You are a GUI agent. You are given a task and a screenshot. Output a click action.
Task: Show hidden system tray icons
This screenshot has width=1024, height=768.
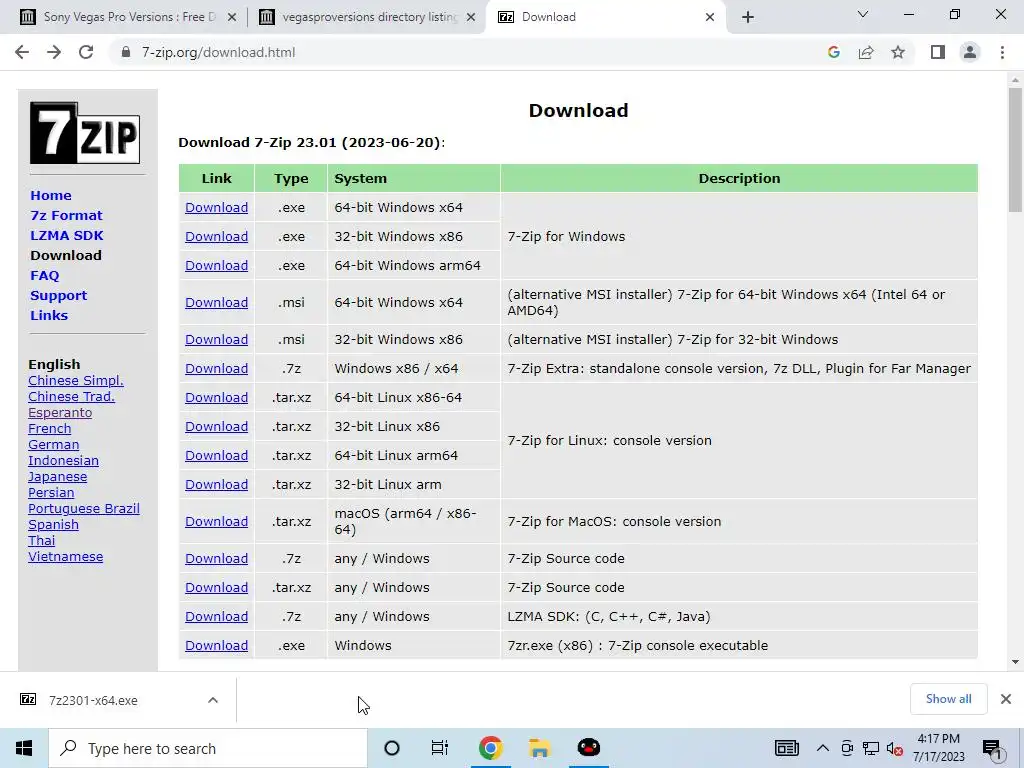click(x=823, y=748)
